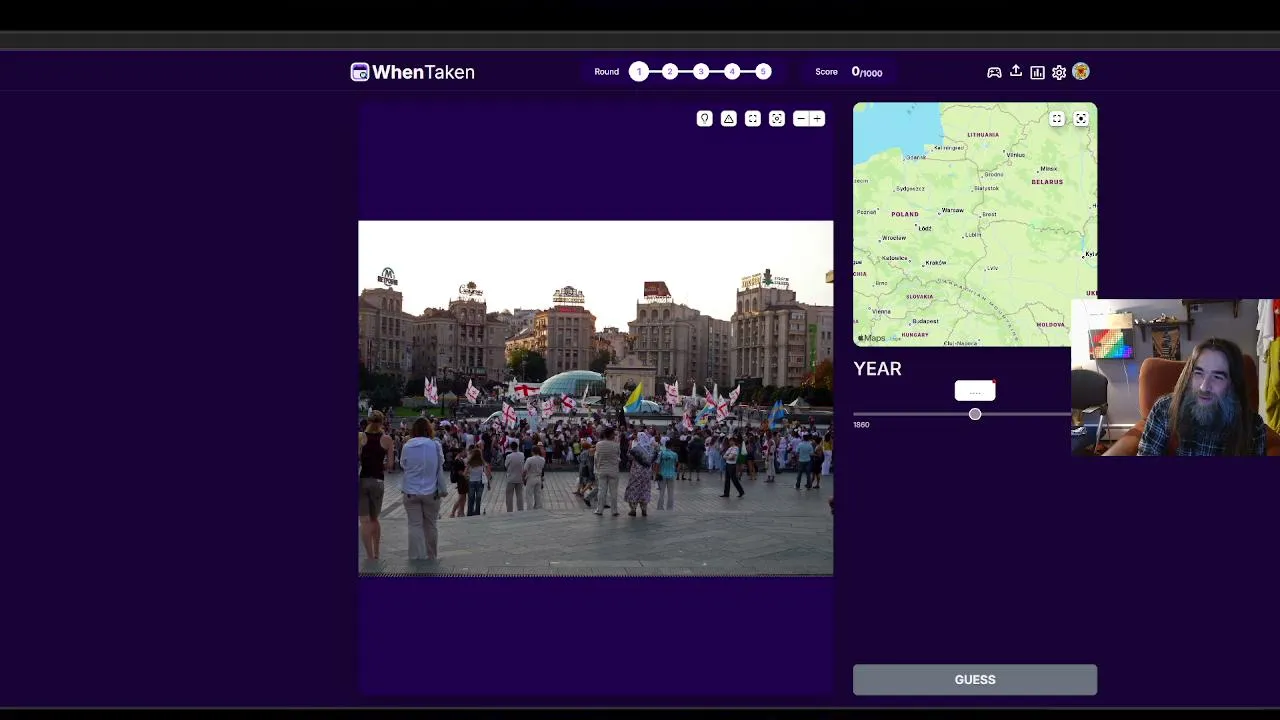
Task: Select round 1 indicator
Action: point(639,72)
